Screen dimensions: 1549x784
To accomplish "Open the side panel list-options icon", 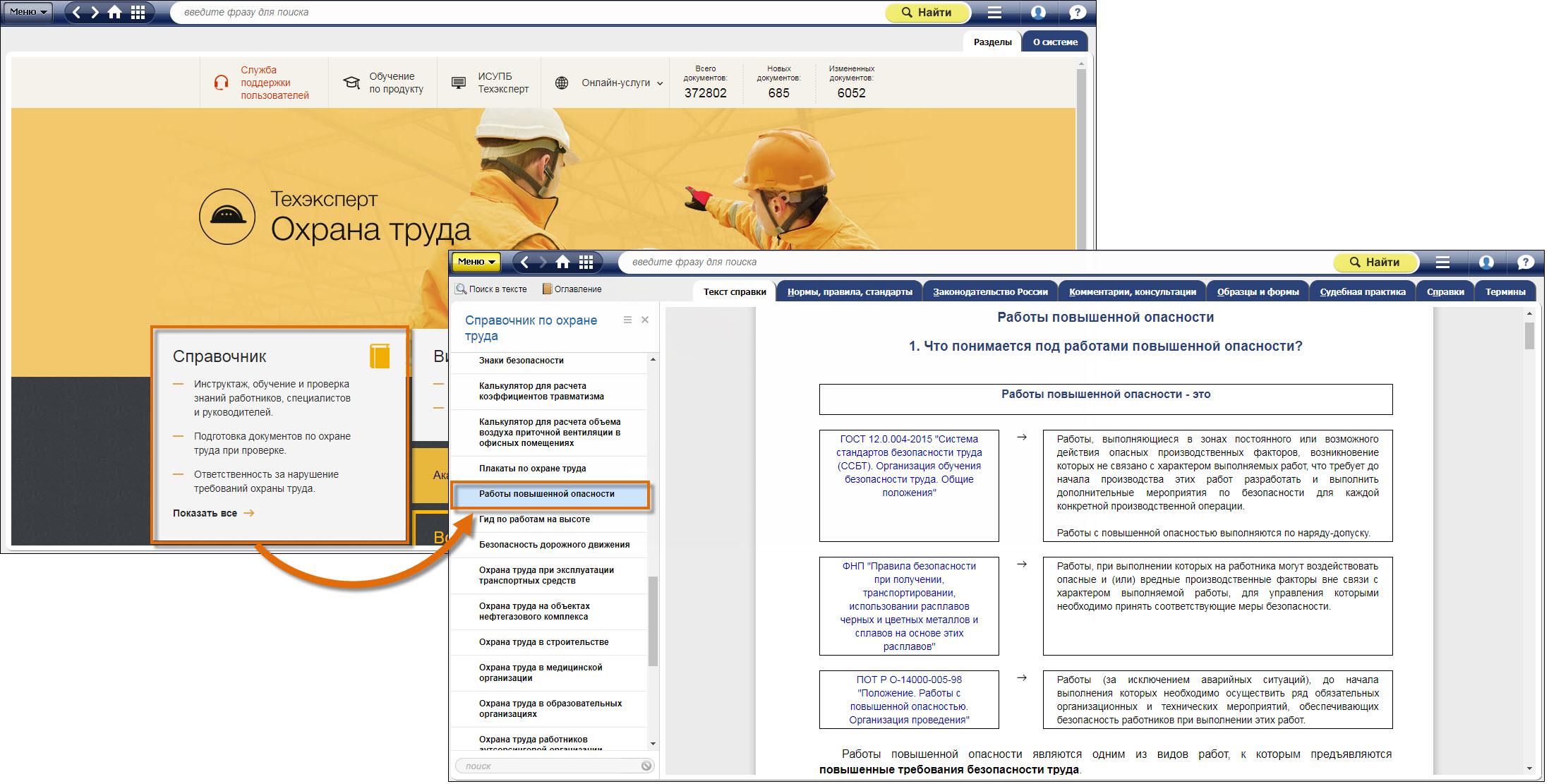I will point(627,320).
